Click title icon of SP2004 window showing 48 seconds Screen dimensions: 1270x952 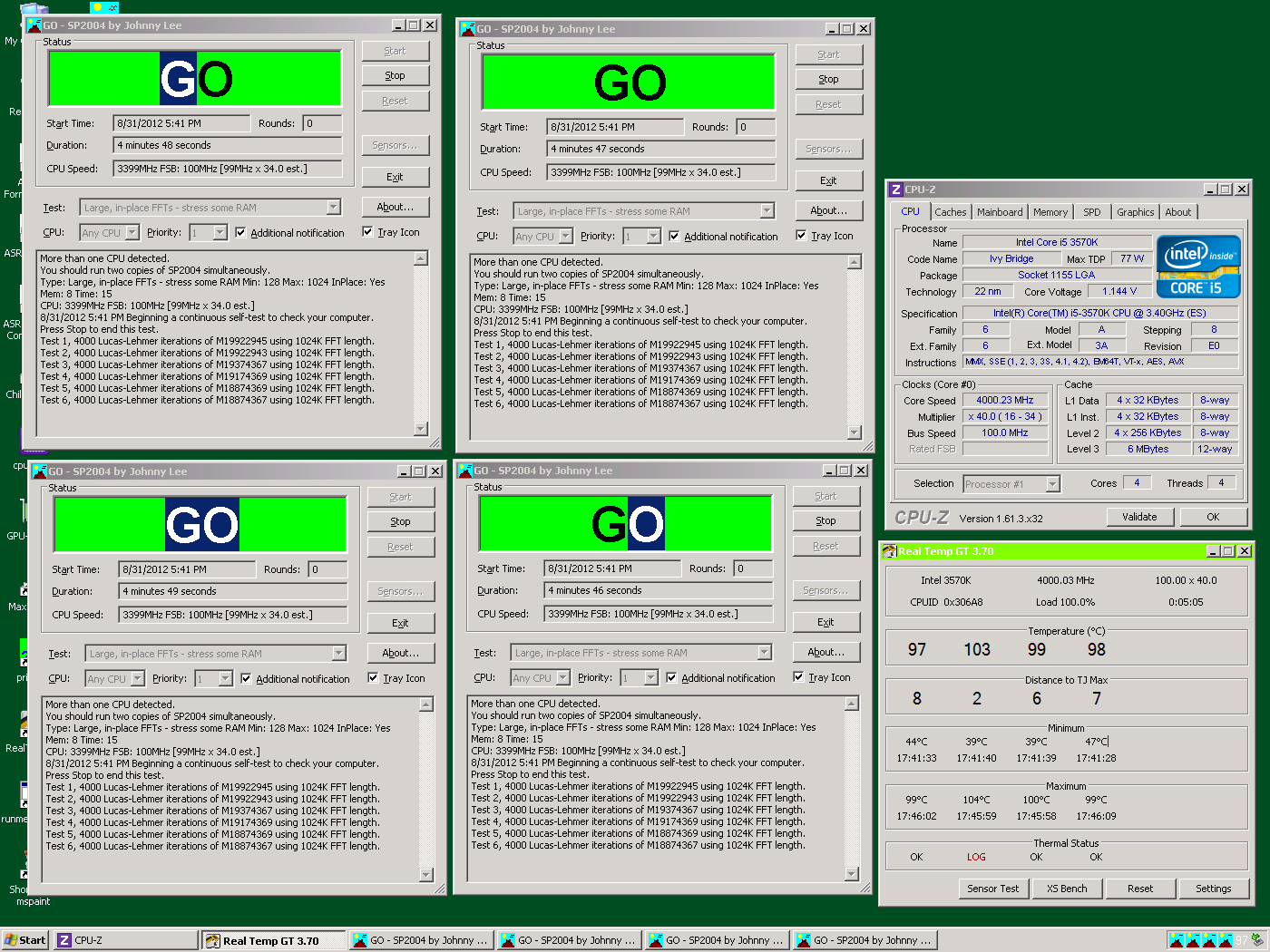coord(34,25)
